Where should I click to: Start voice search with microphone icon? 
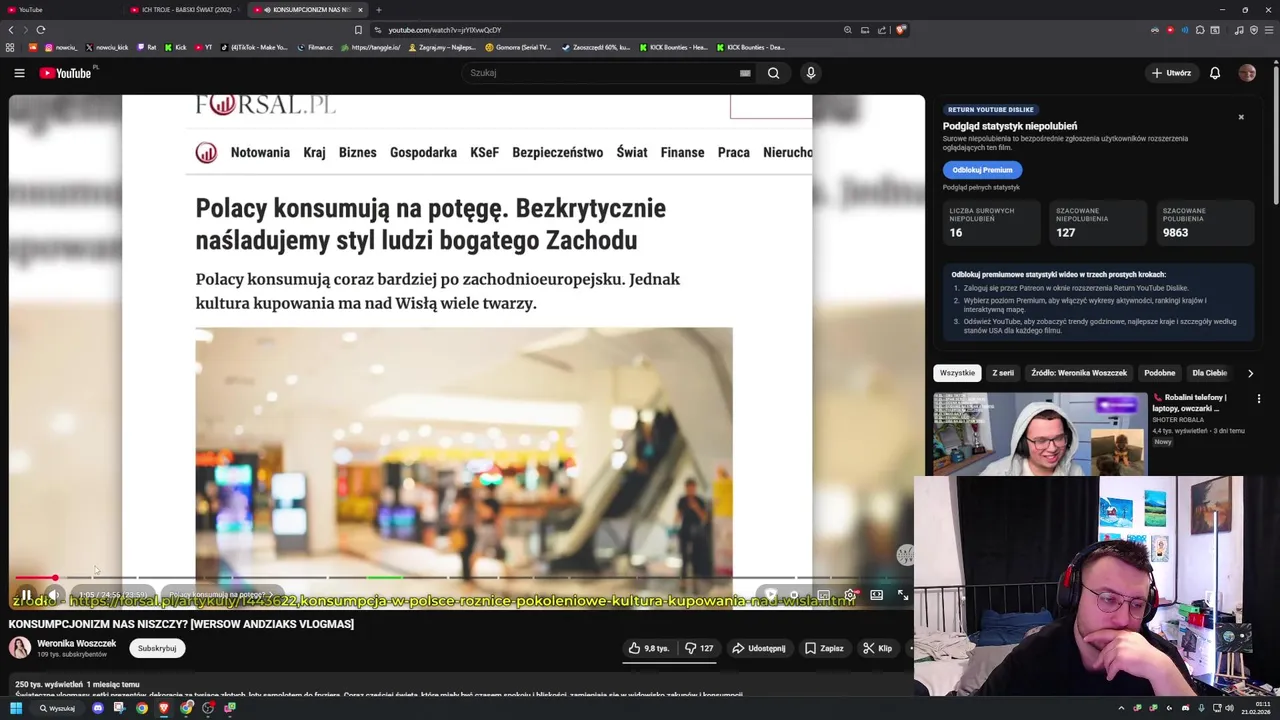pyautogui.click(x=811, y=73)
